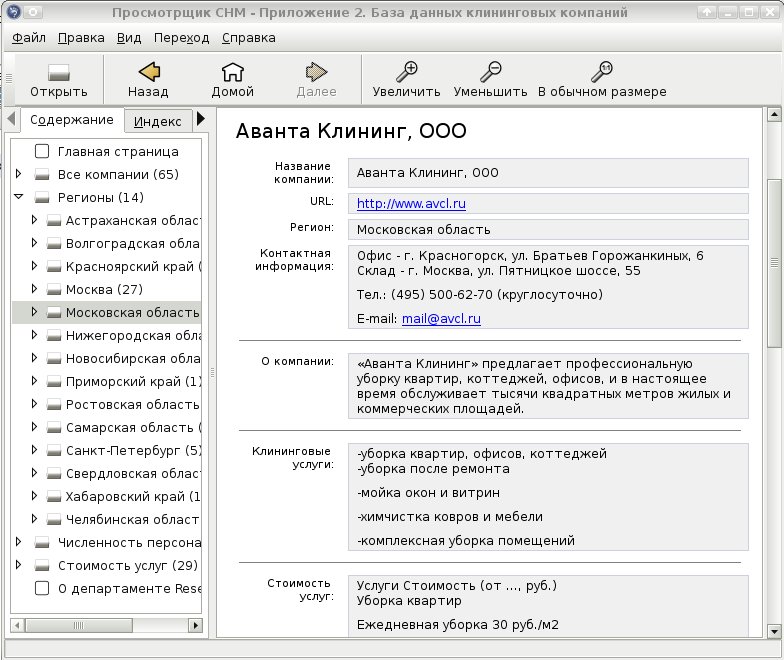Select Самарская область tree item

pyautogui.click(x=133, y=428)
